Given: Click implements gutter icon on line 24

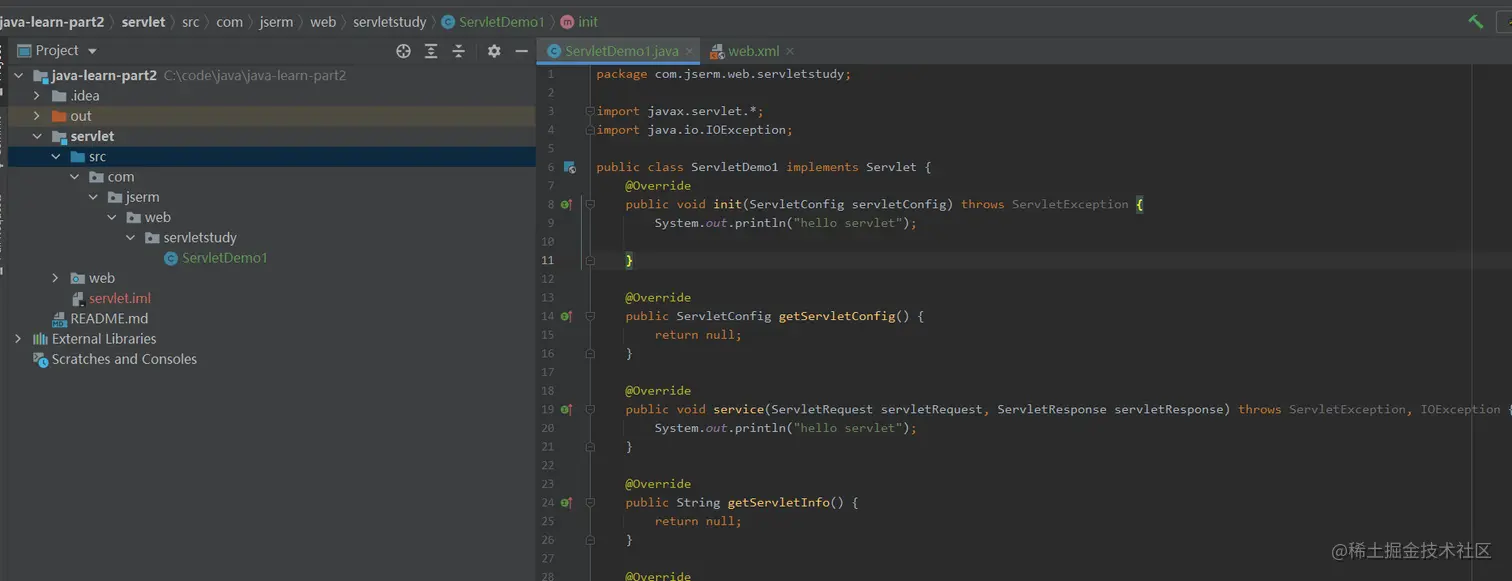Looking at the screenshot, I should coord(566,502).
